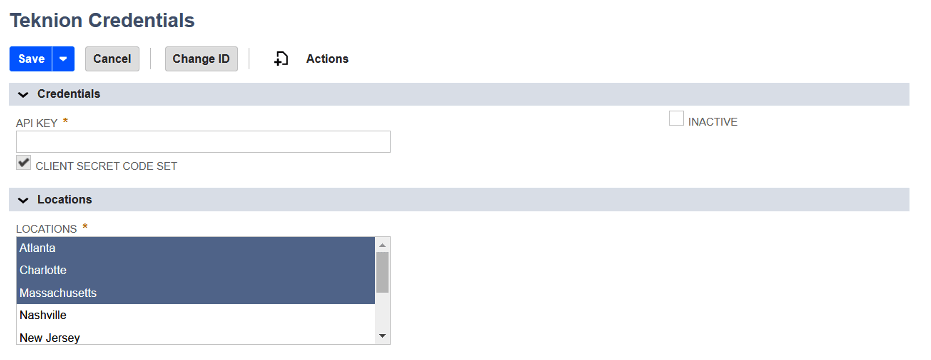Click the Locations list scroll-up arrow
Viewport: 931px width, 360px height.
click(x=382, y=244)
